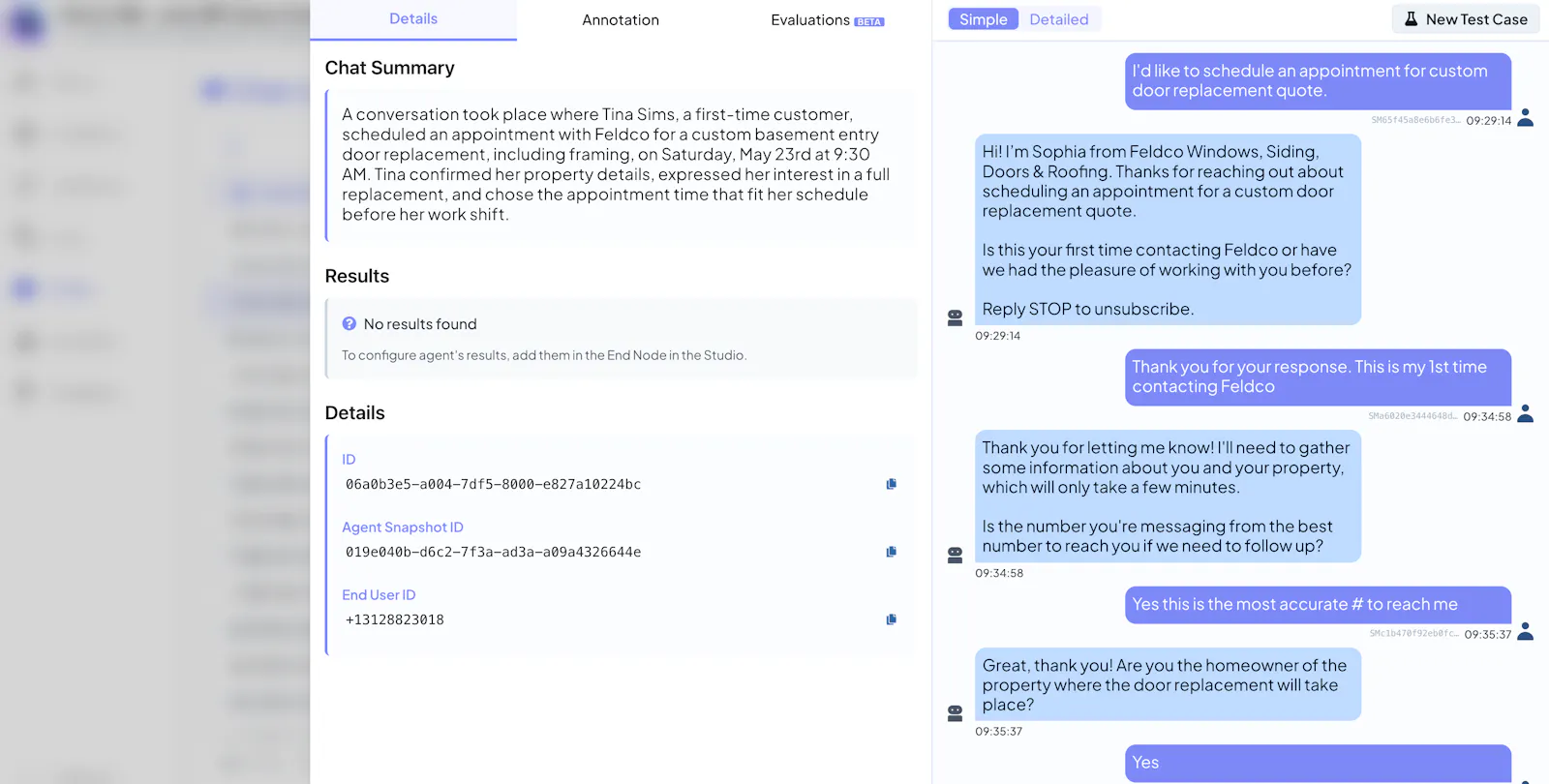Open the Annotation tab
The image size is (1549, 784).
click(621, 19)
